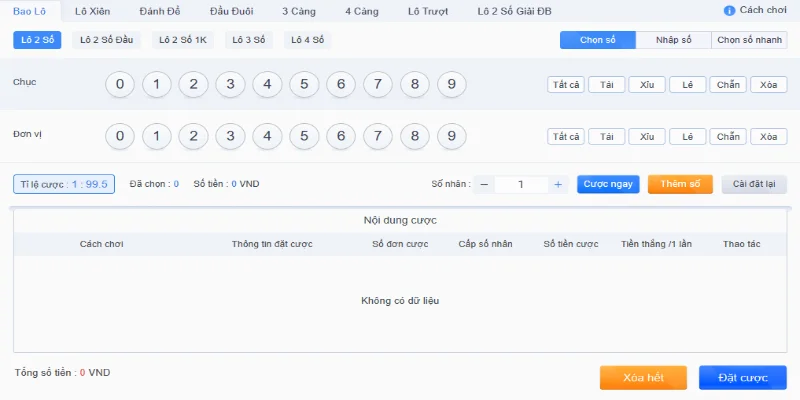Choose the Lô 2 Số 1K option
Viewport: 800px width, 400px height.
point(182,40)
